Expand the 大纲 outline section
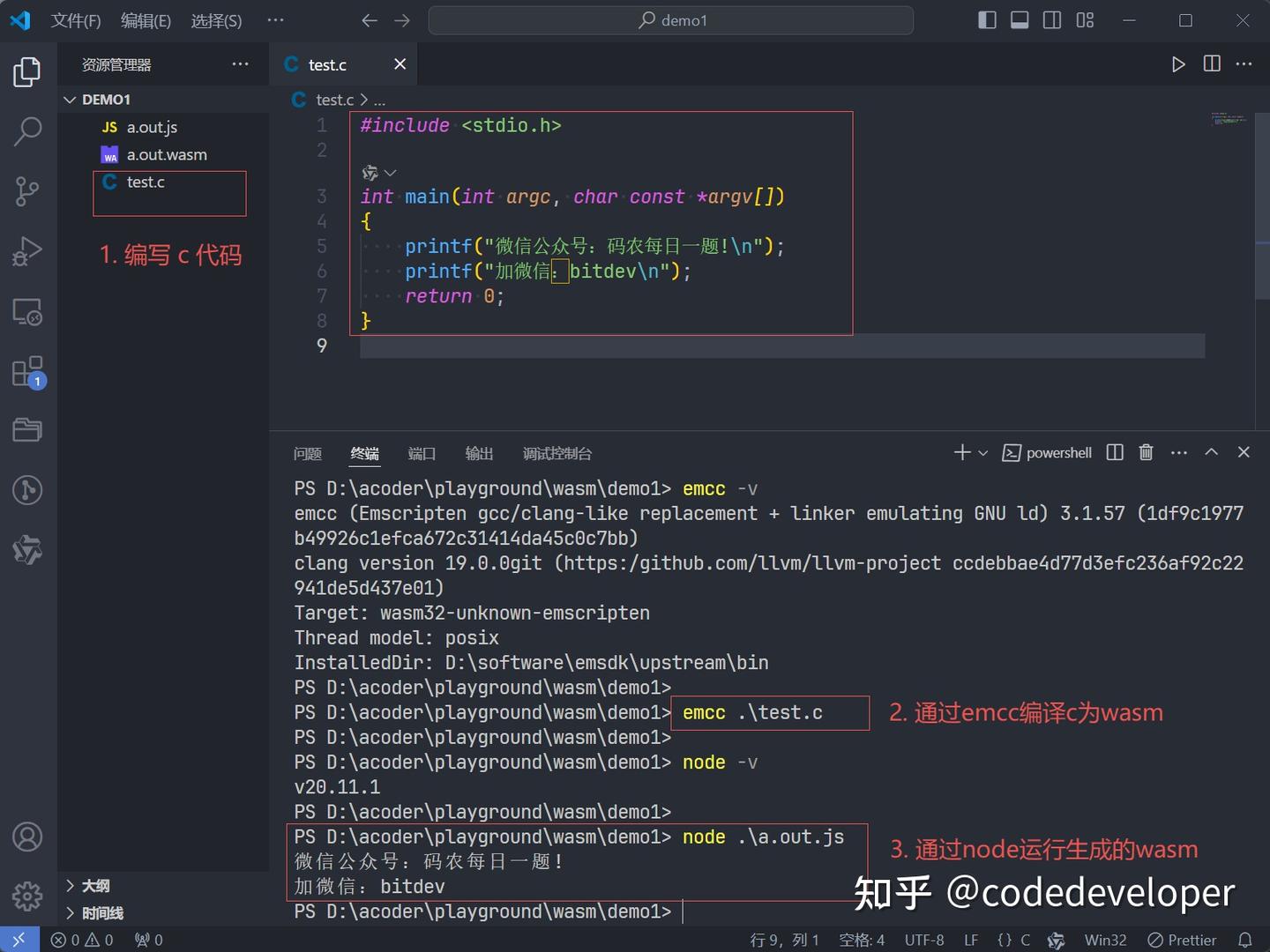The width and height of the screenshot is (1270, 952). [163, 886]
